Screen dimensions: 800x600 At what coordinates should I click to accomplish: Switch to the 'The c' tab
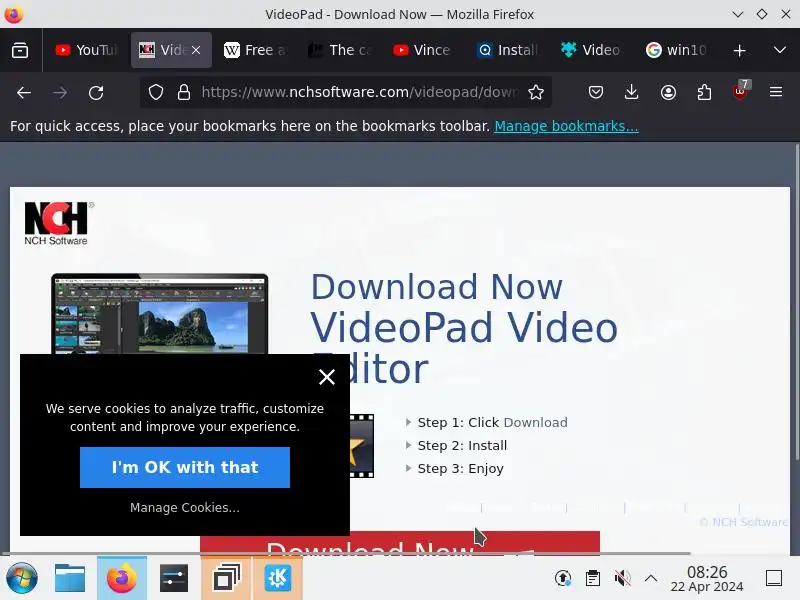[339, 50]
